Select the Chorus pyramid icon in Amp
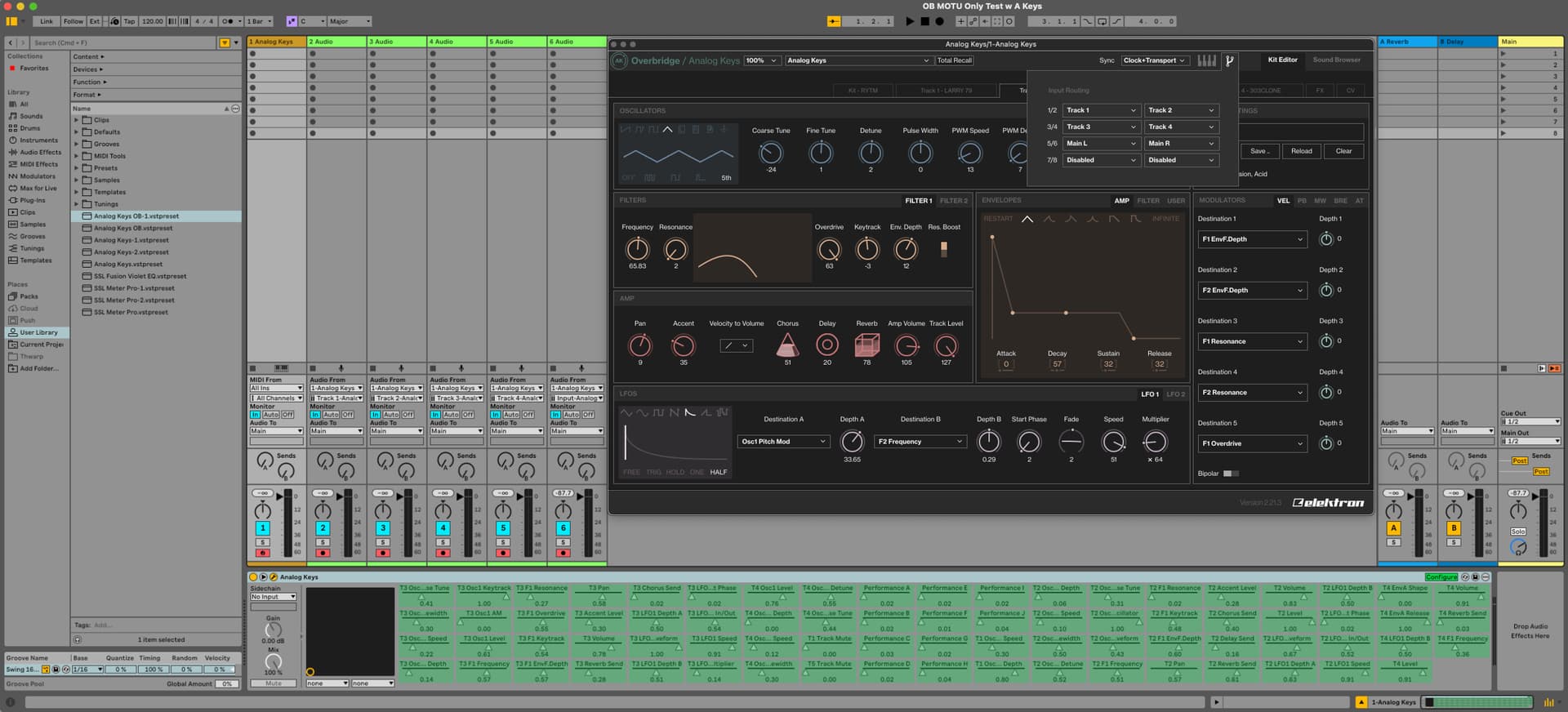 pyautogui.click(x=787, y=345)
